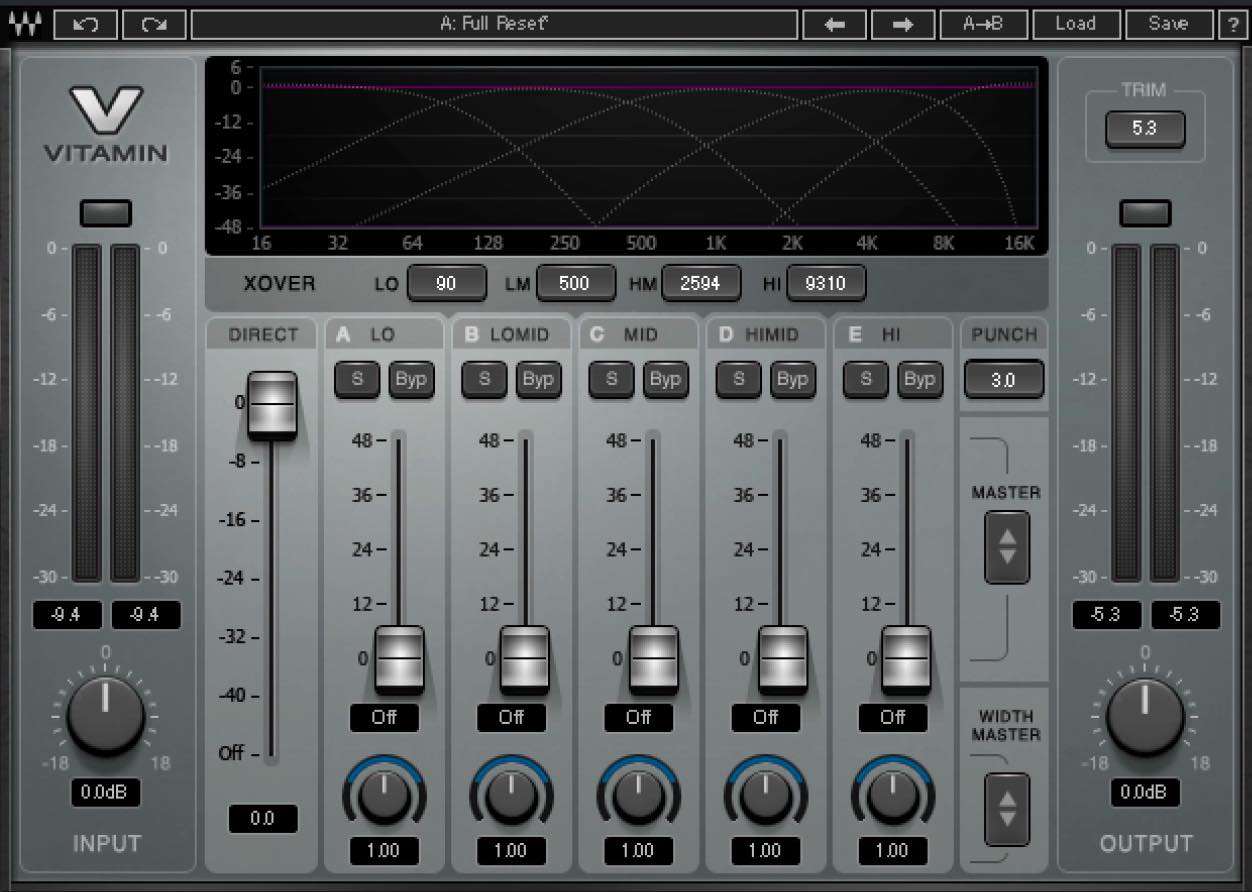Select the HM crossover frequency field

click(700, 284)
